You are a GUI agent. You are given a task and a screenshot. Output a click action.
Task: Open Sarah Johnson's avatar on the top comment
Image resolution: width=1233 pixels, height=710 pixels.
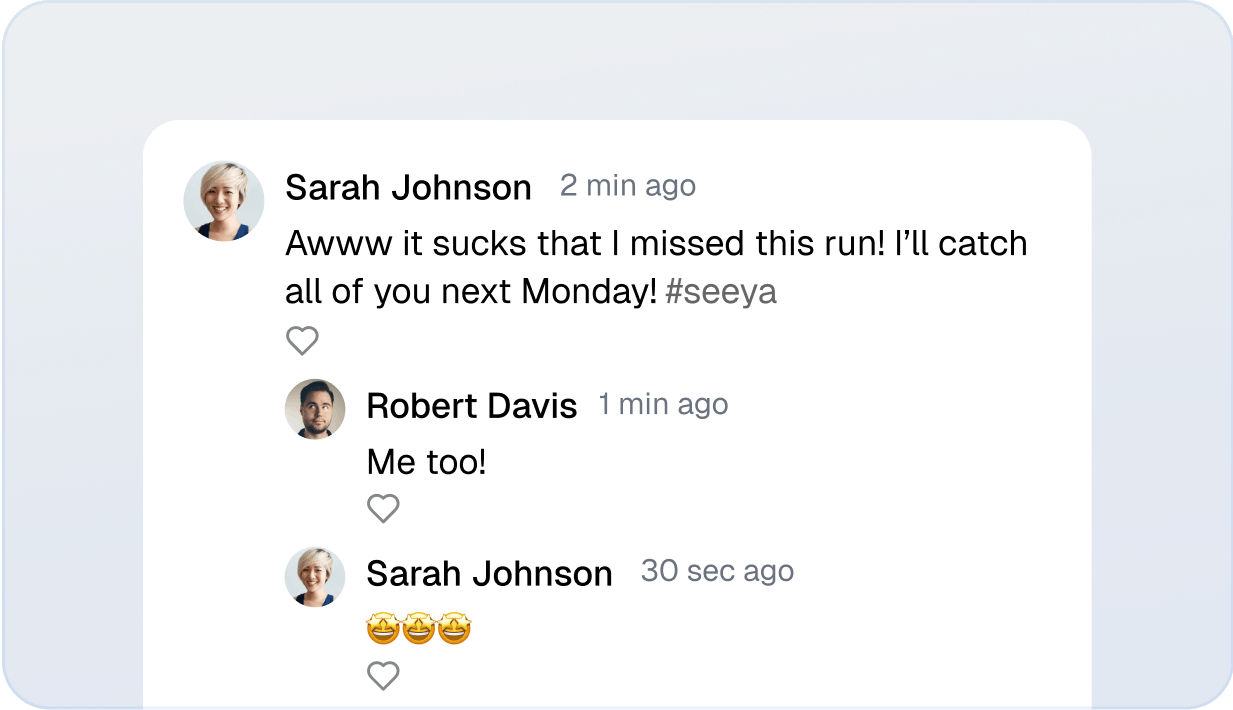[x=224, y=201]
